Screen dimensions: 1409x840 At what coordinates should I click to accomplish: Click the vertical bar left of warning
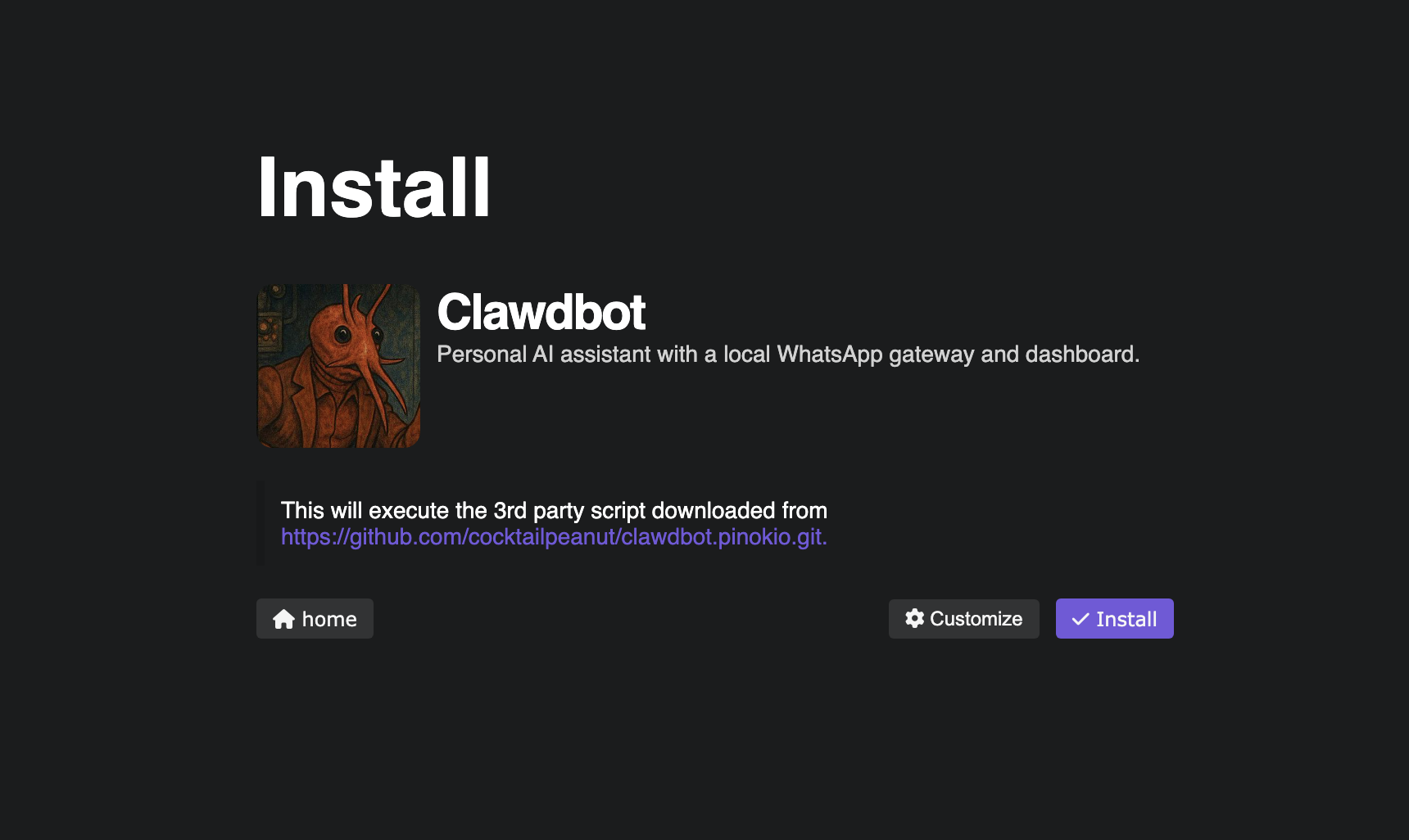point(261,523)
